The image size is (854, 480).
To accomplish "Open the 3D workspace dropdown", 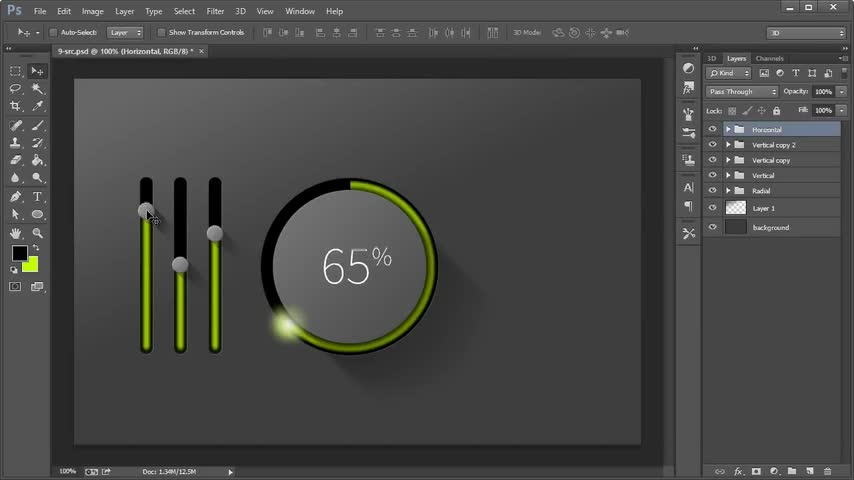I will pyautogui.click(x=806, y=33).
